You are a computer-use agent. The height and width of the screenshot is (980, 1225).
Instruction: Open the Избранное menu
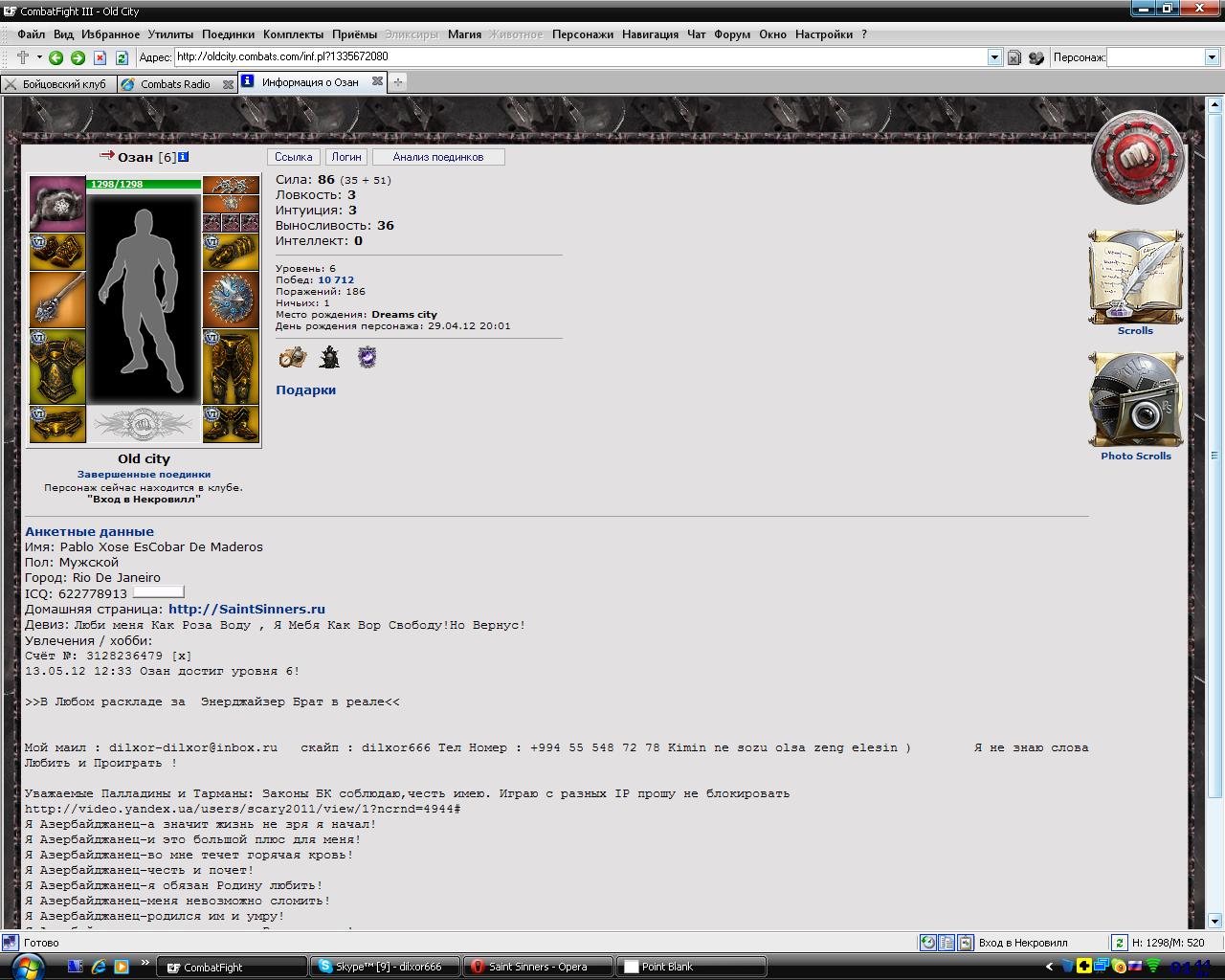[x=111, y=34]
